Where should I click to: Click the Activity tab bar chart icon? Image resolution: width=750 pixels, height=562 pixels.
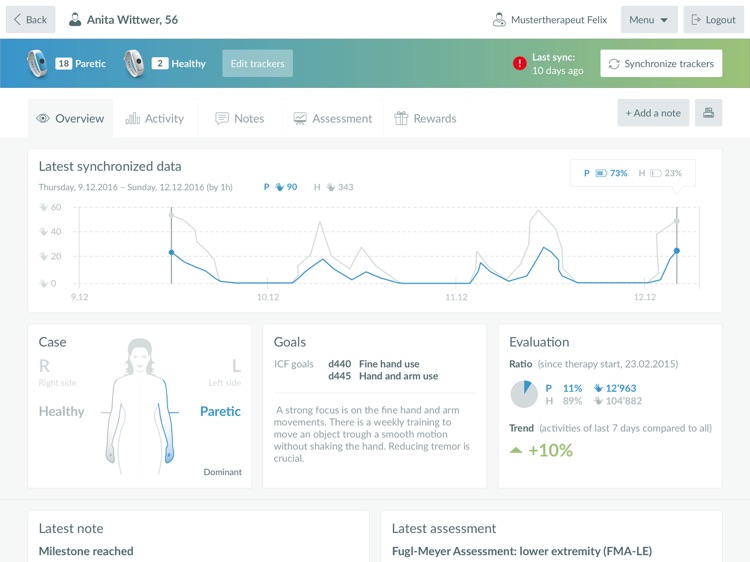[x=132, y=118]
